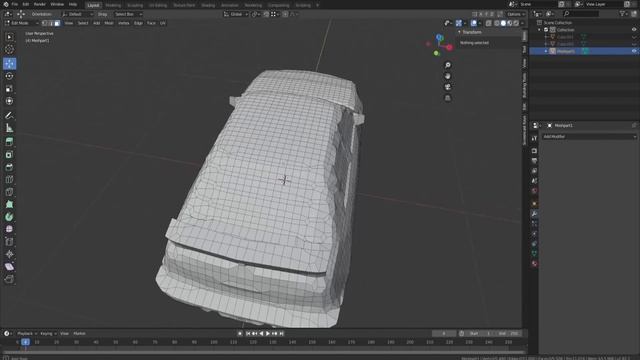Play the animation in timeline
The width and height of the screenshot is (640, 360).
click(268, 333)
